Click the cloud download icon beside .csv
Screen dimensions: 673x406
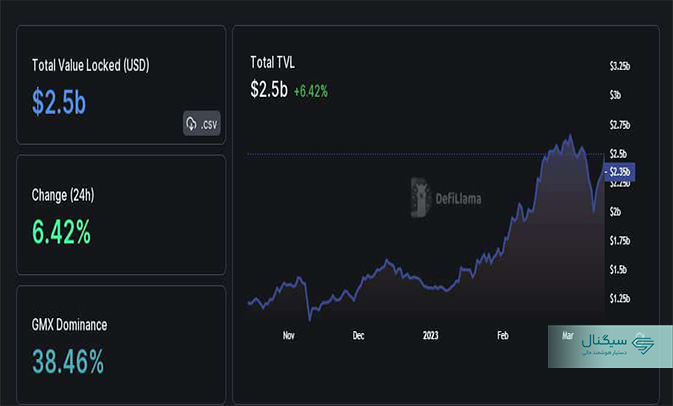191,124
